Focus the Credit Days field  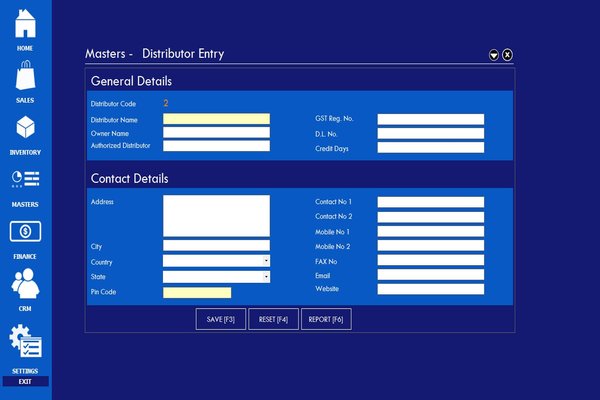click(x=430, y=147)
